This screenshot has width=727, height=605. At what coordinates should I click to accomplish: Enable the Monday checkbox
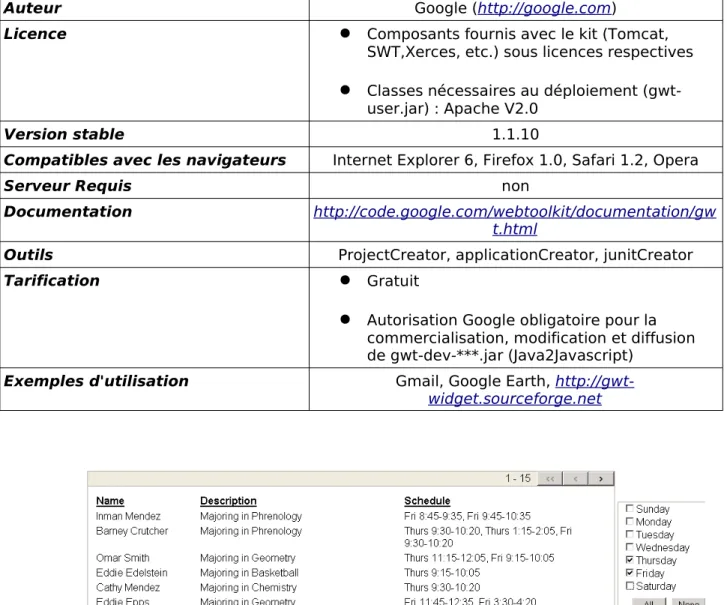click(x=630, y=522)
